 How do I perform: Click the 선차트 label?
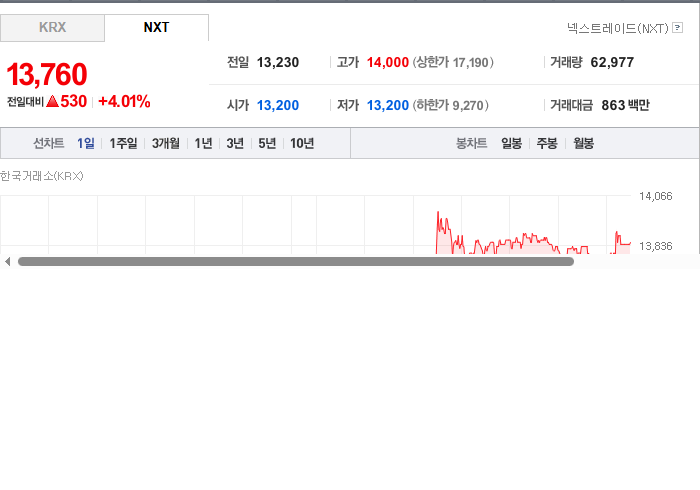[49, 143]
